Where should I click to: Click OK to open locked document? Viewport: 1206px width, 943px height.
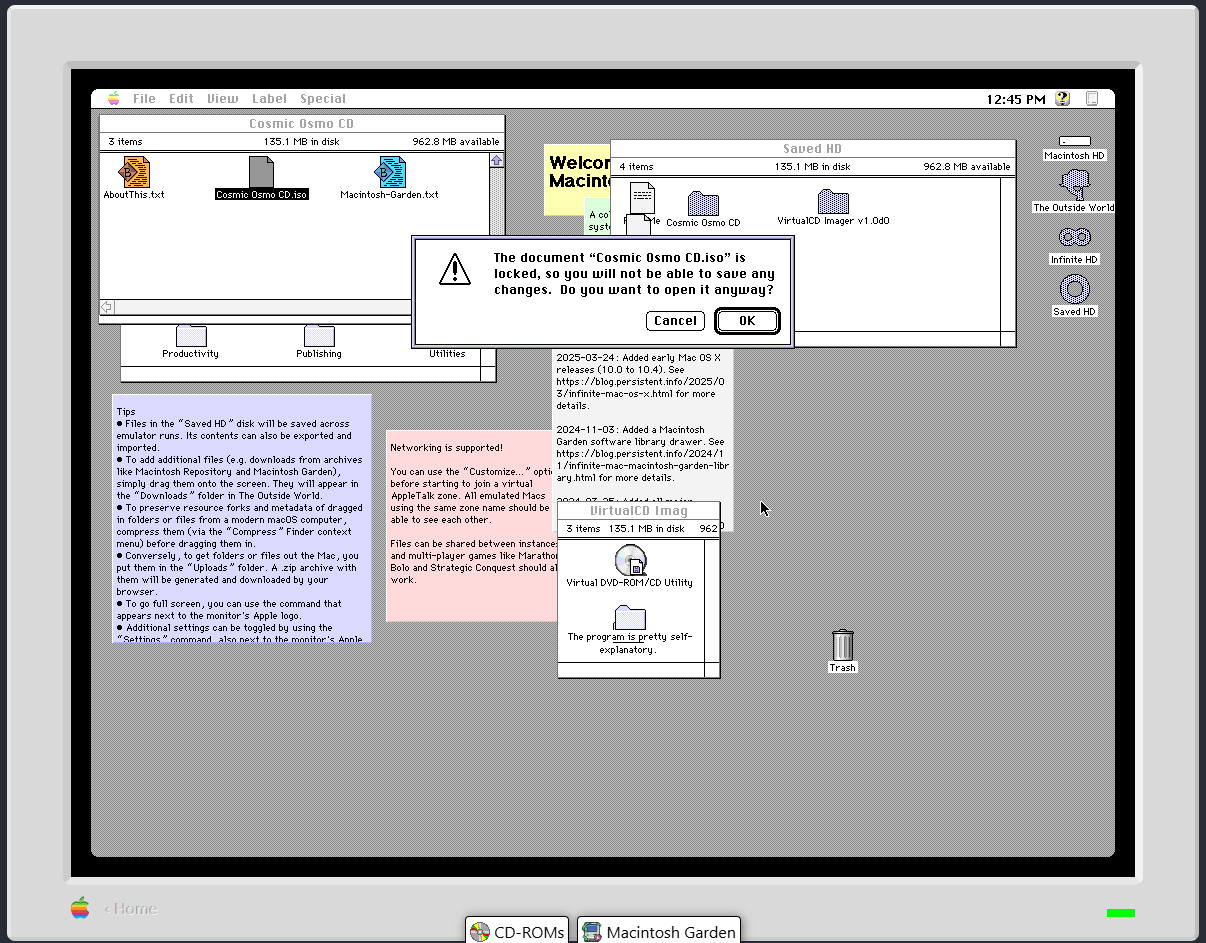747,321
